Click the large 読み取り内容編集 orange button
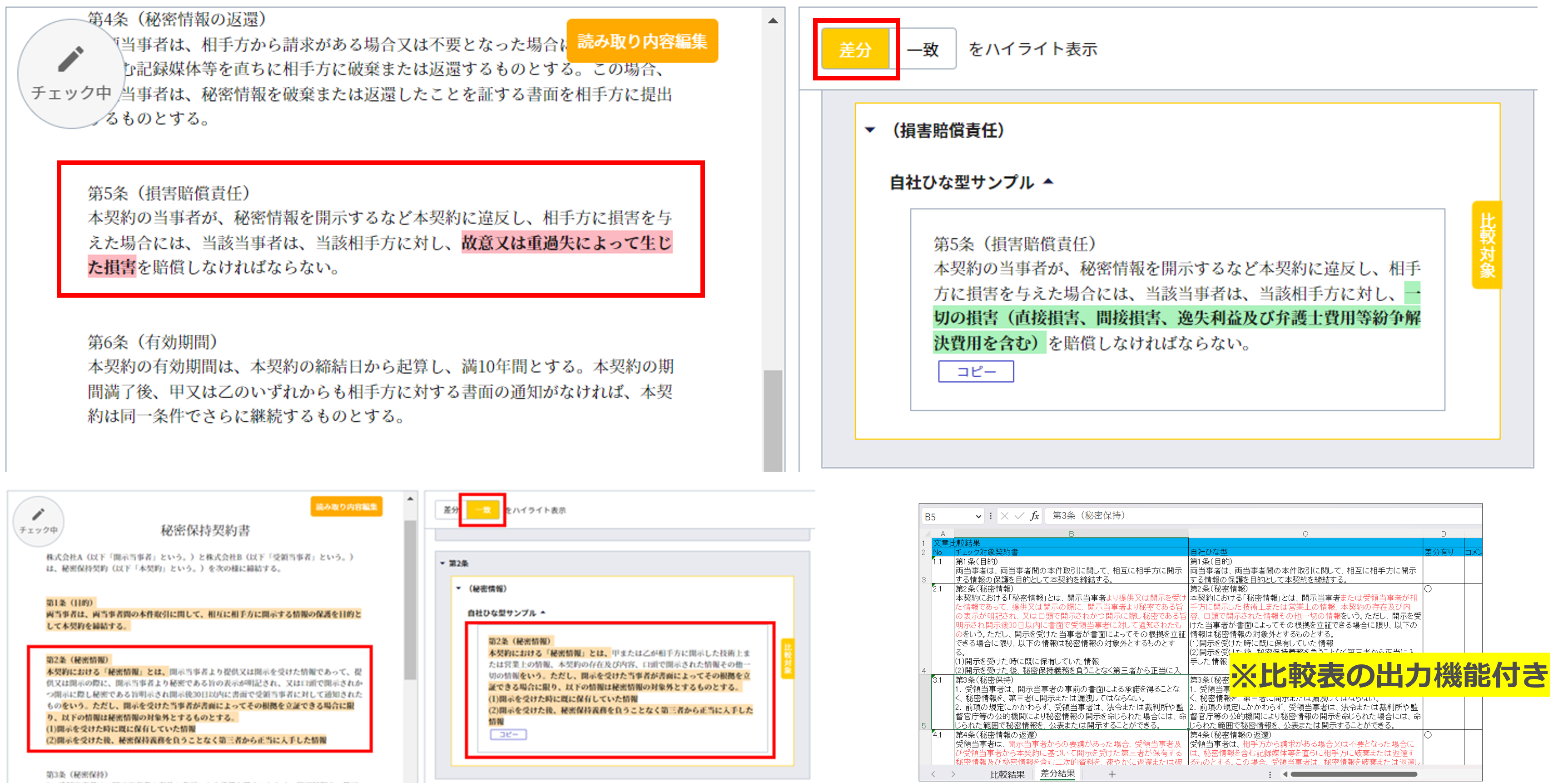 coord(642,41)
